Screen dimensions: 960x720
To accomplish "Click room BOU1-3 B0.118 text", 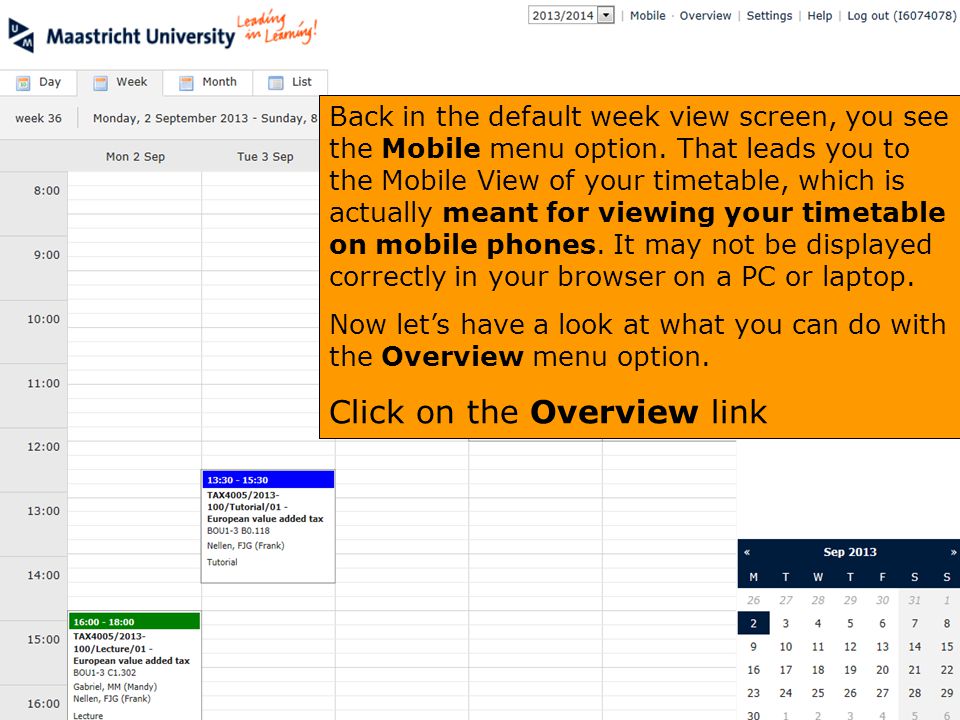I will (238, 531).
